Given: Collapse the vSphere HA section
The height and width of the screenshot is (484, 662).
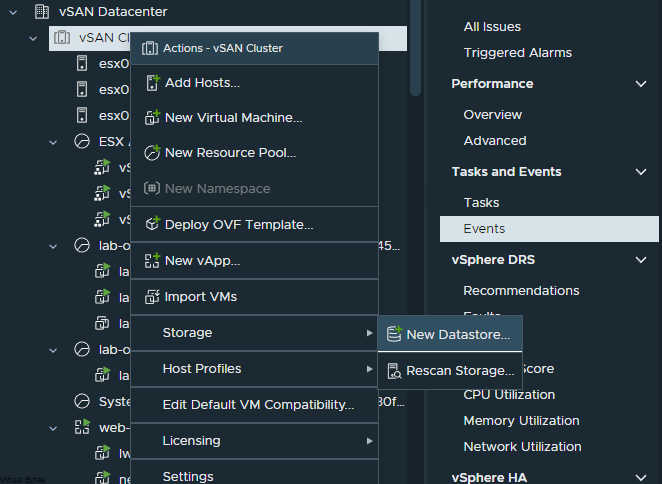Looking at the screenshot, I should 641,478.
